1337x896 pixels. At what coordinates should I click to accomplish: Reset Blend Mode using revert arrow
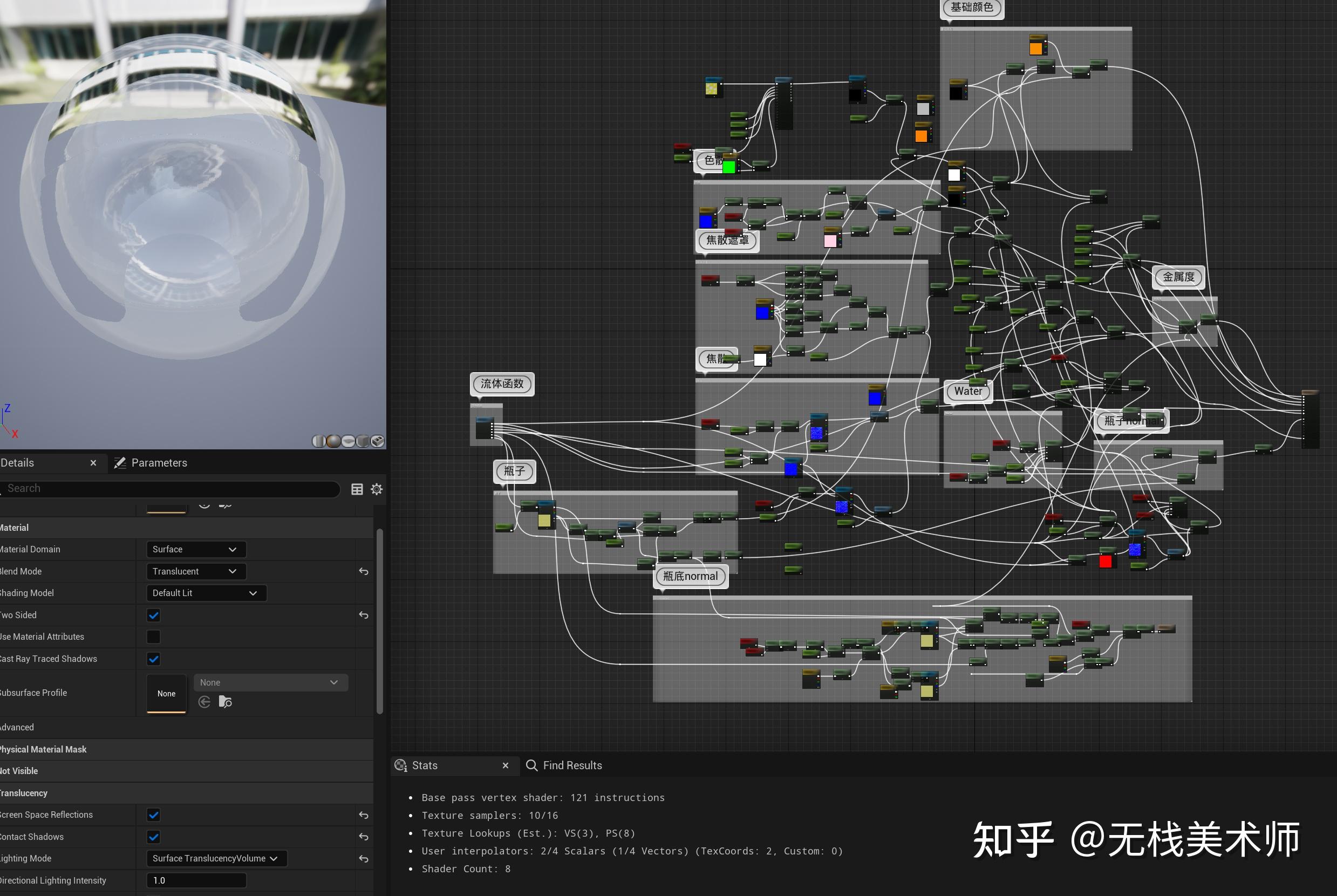click(x=364, y=571)
